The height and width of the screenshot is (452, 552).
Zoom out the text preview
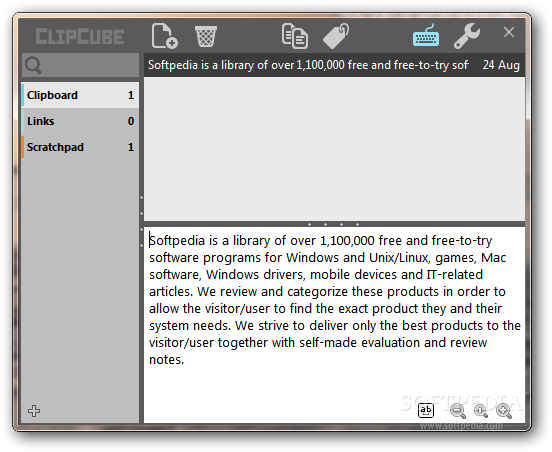coord(458,411)
